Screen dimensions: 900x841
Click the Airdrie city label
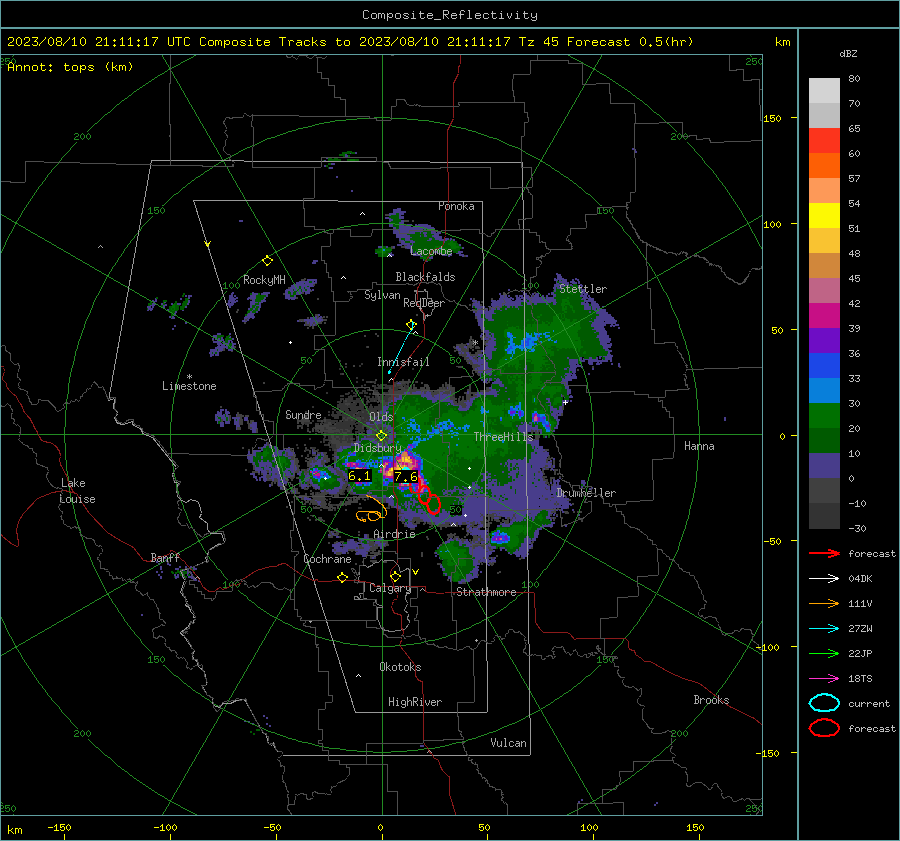coord(394,534)
